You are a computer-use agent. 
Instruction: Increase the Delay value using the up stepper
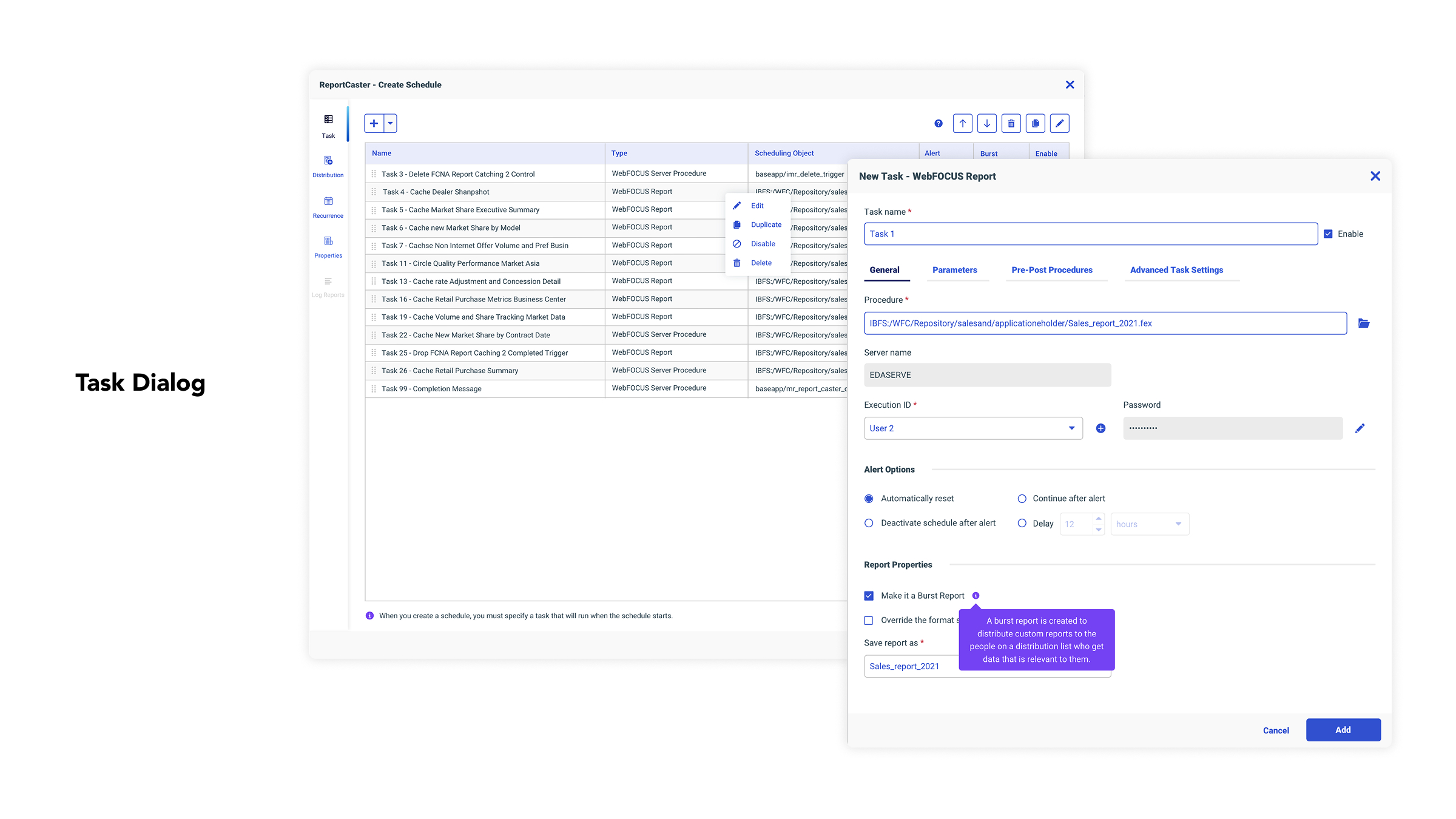[1098, 519]
